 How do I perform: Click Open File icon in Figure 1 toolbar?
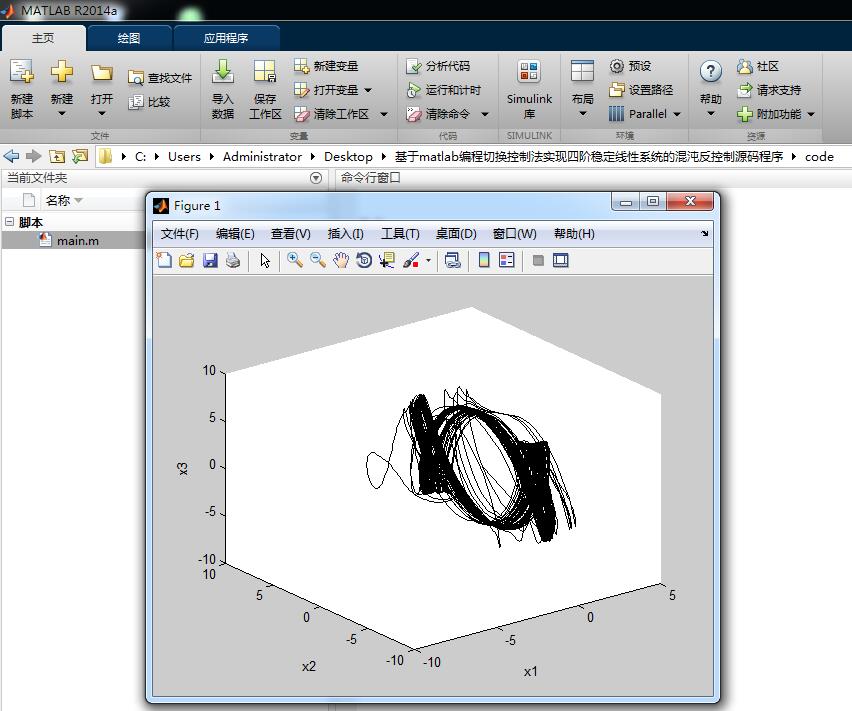(187, 260)
